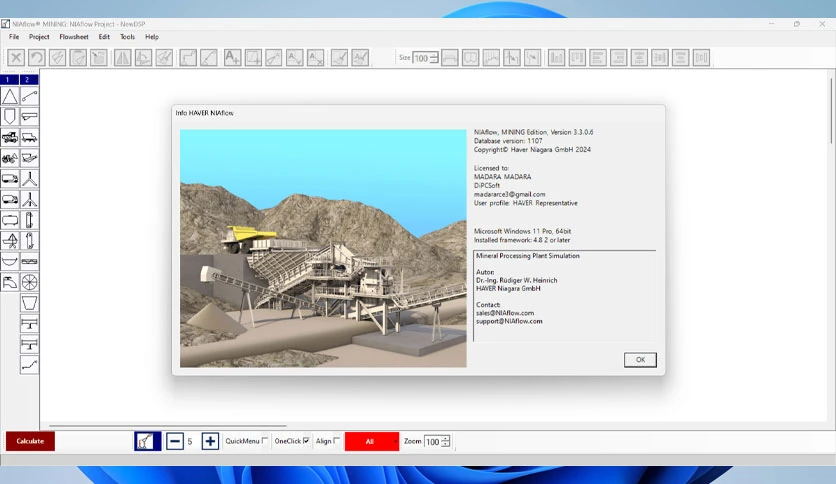The height and width of the screenshot is (484, 836).
Task: Select the silo bin shape tool
Action: tap(10, 116)
